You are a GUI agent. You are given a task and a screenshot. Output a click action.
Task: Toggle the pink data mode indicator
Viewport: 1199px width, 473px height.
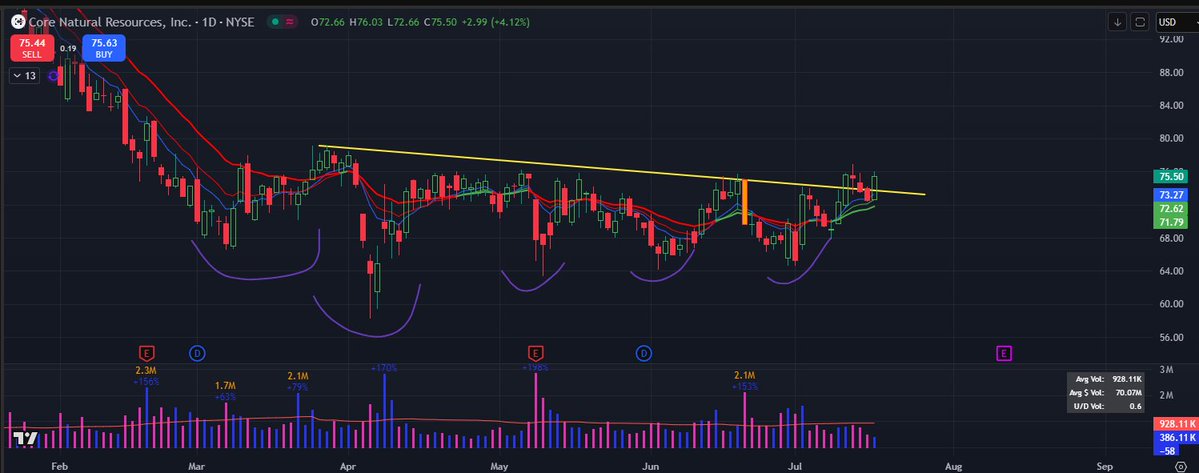click(x=290, y=22)
